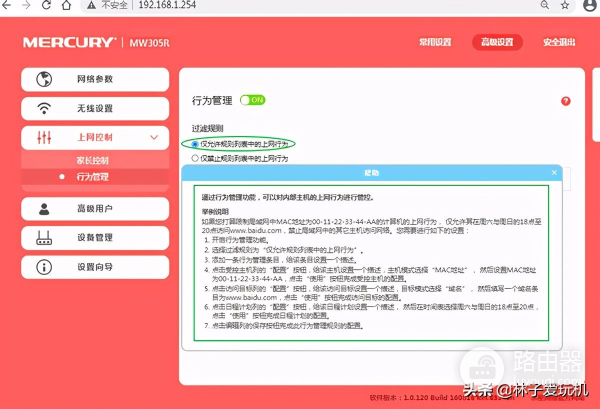Click the router icon for 设备管理
This screenshot has width=600, height=409.
(x=44, y=238)
